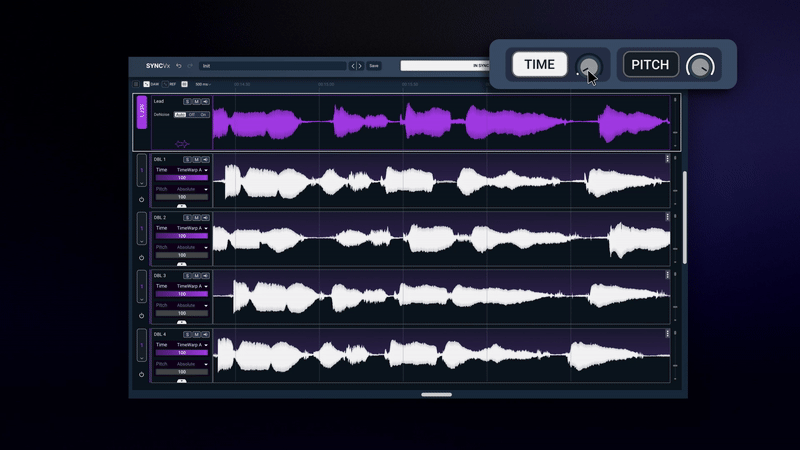Click the PITCH button in overlay
800x450 pixels.
click(x=651, y=64)
